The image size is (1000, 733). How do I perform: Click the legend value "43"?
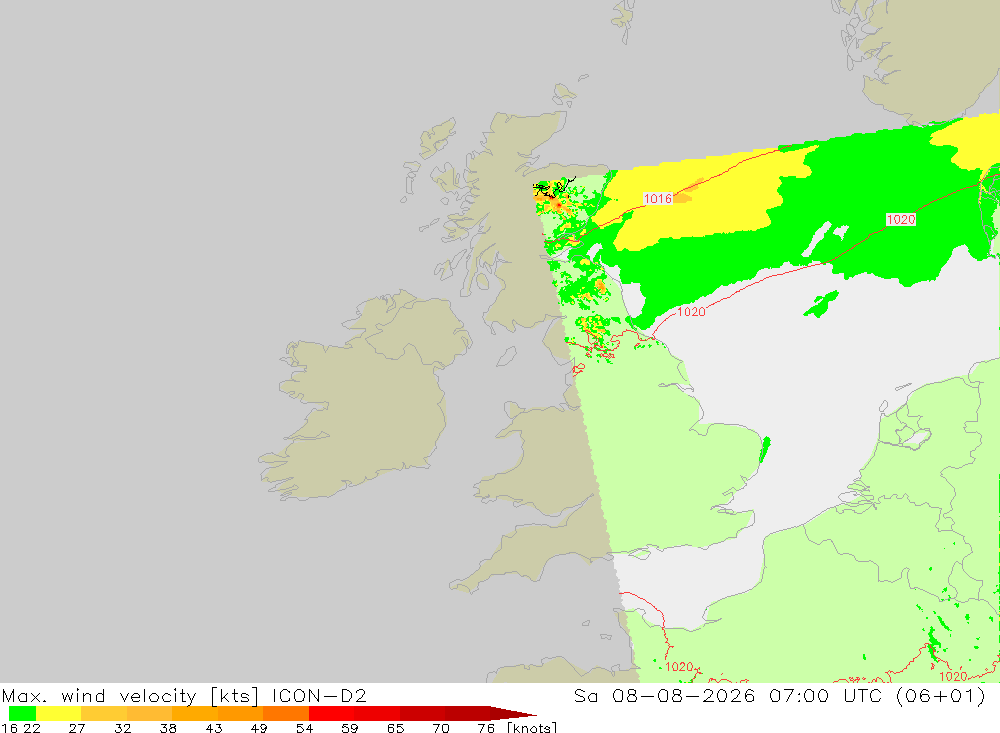tap(214, 728)
